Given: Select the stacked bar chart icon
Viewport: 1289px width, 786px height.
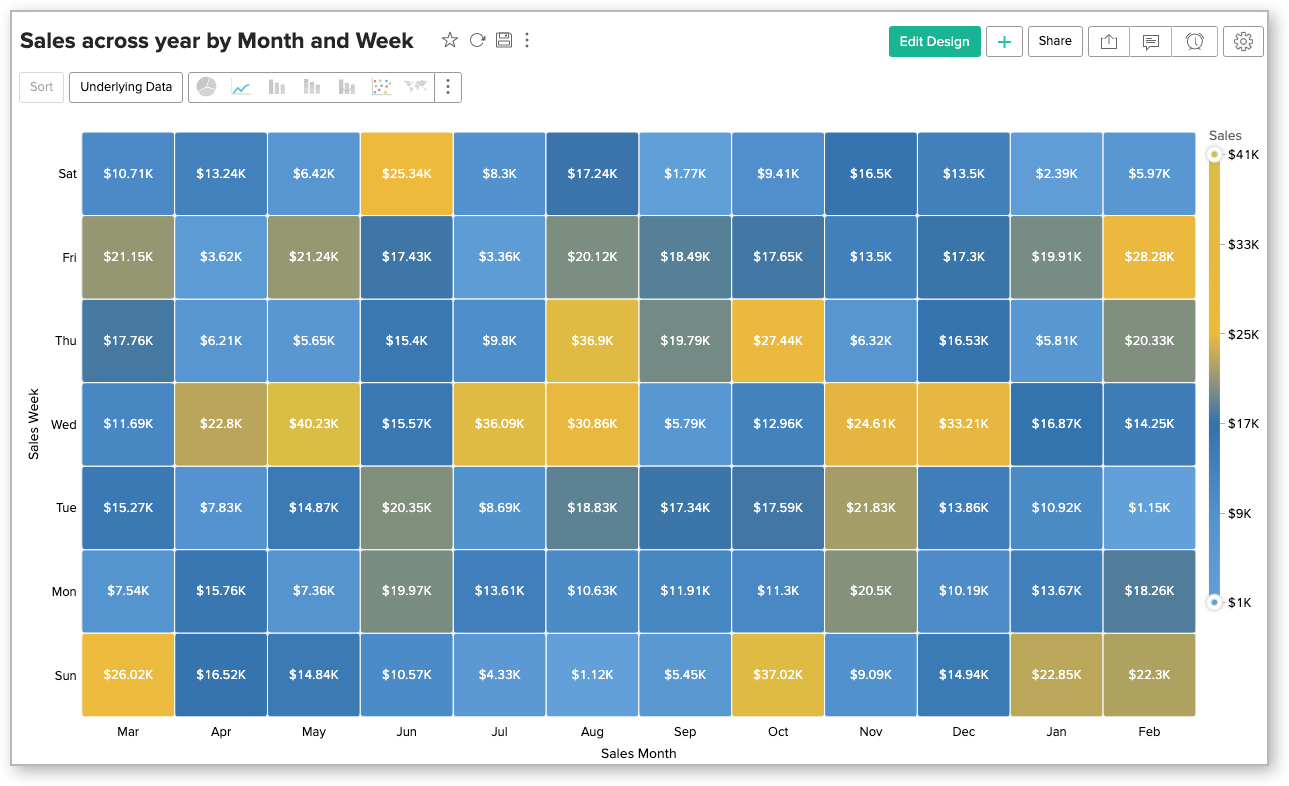Looking at the screenshot, I should tap(311, 87).
